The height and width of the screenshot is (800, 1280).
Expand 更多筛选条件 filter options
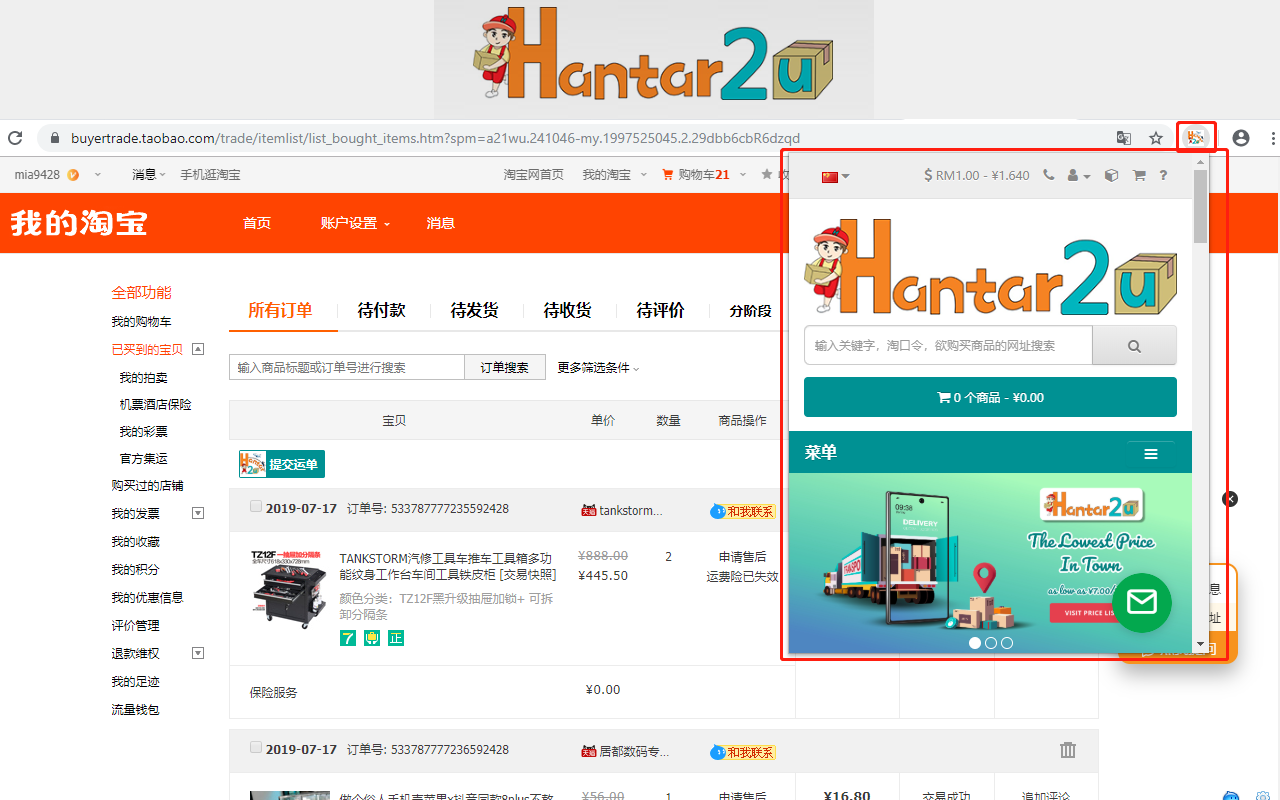pyautogui.click(x=598, y=367)
